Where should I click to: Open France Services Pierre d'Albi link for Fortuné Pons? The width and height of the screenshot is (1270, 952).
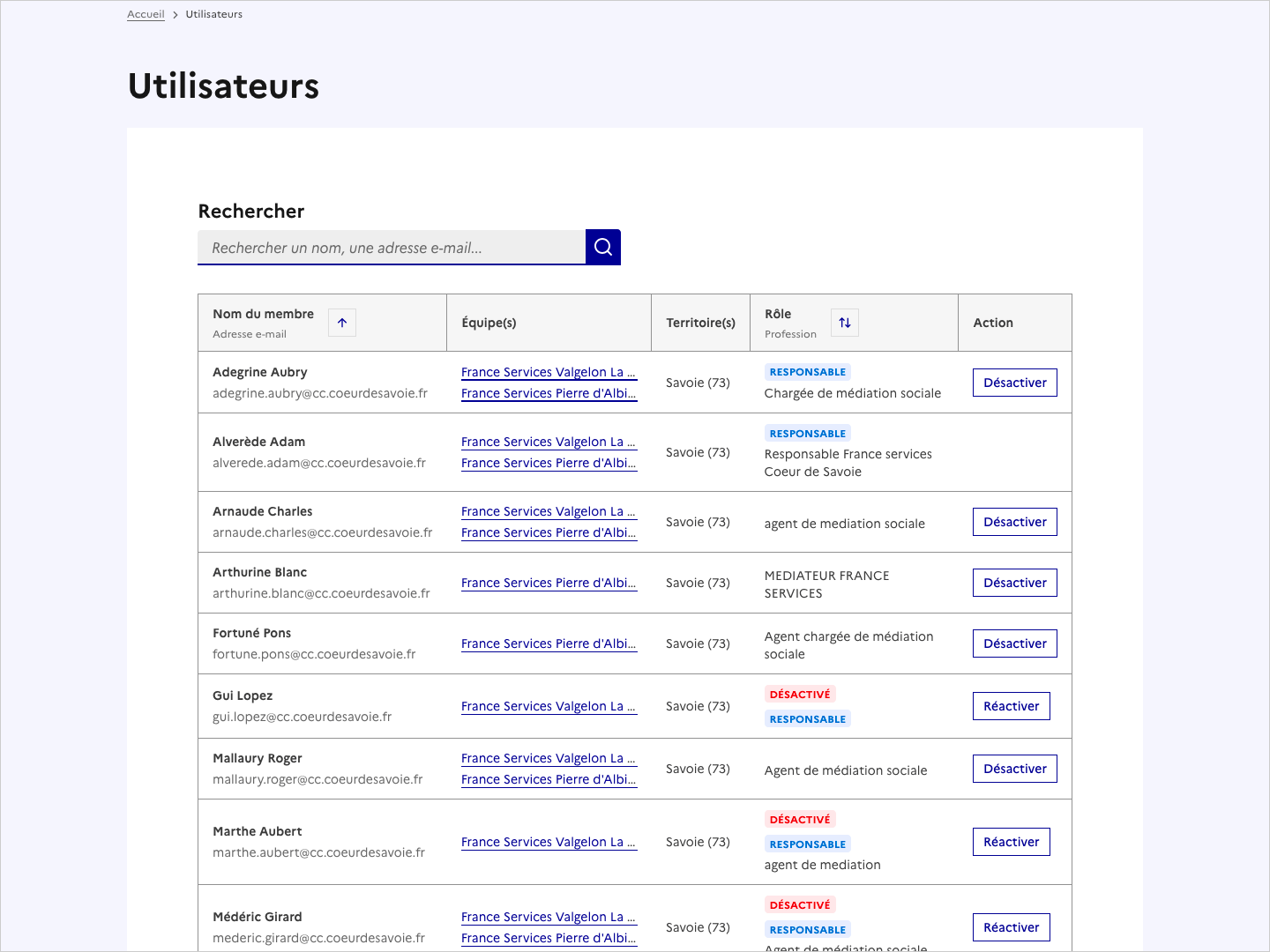pyautogui.click(x=549, y=643)
